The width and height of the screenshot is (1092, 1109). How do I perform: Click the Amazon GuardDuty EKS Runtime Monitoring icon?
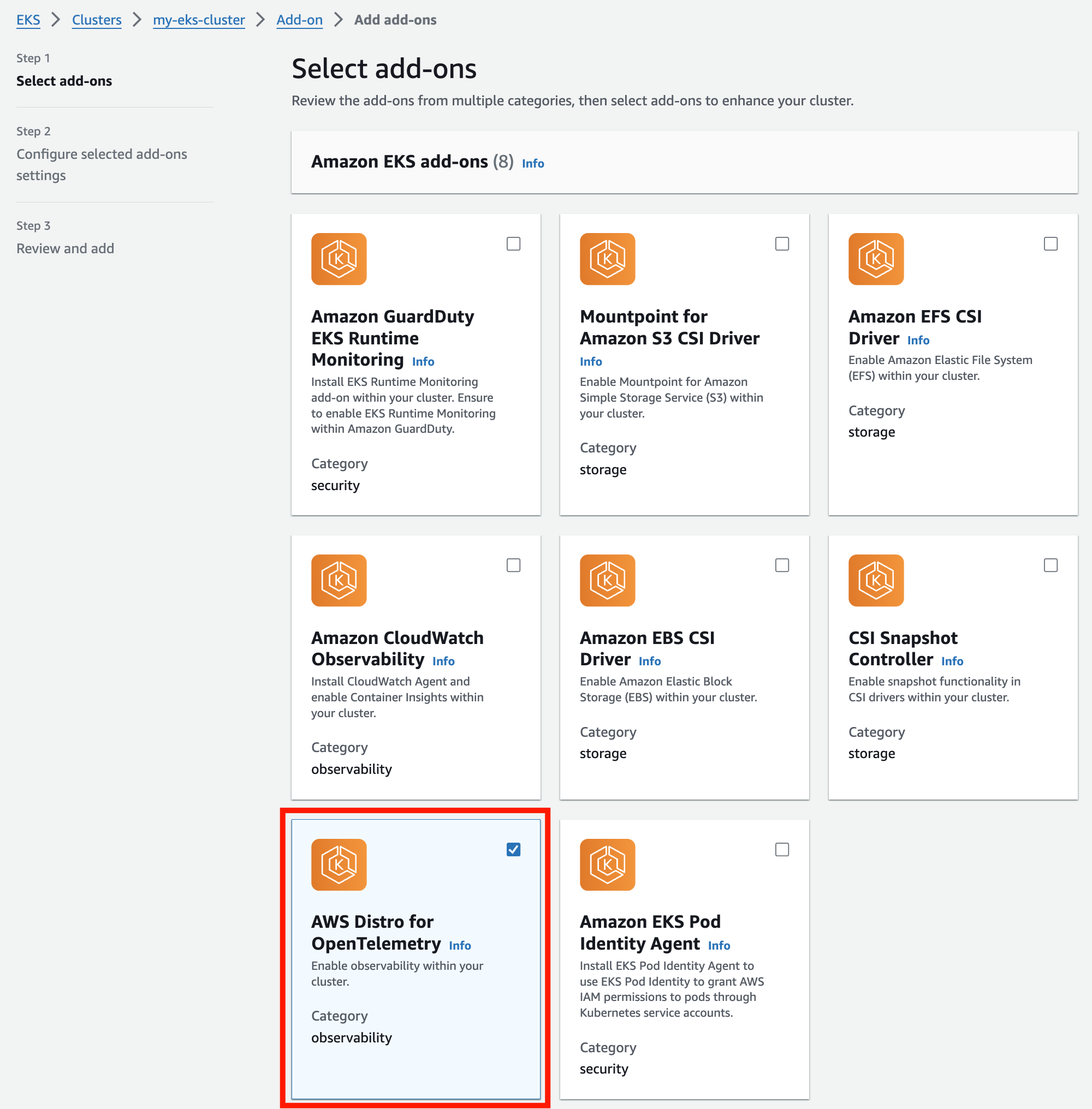[339, 259]
